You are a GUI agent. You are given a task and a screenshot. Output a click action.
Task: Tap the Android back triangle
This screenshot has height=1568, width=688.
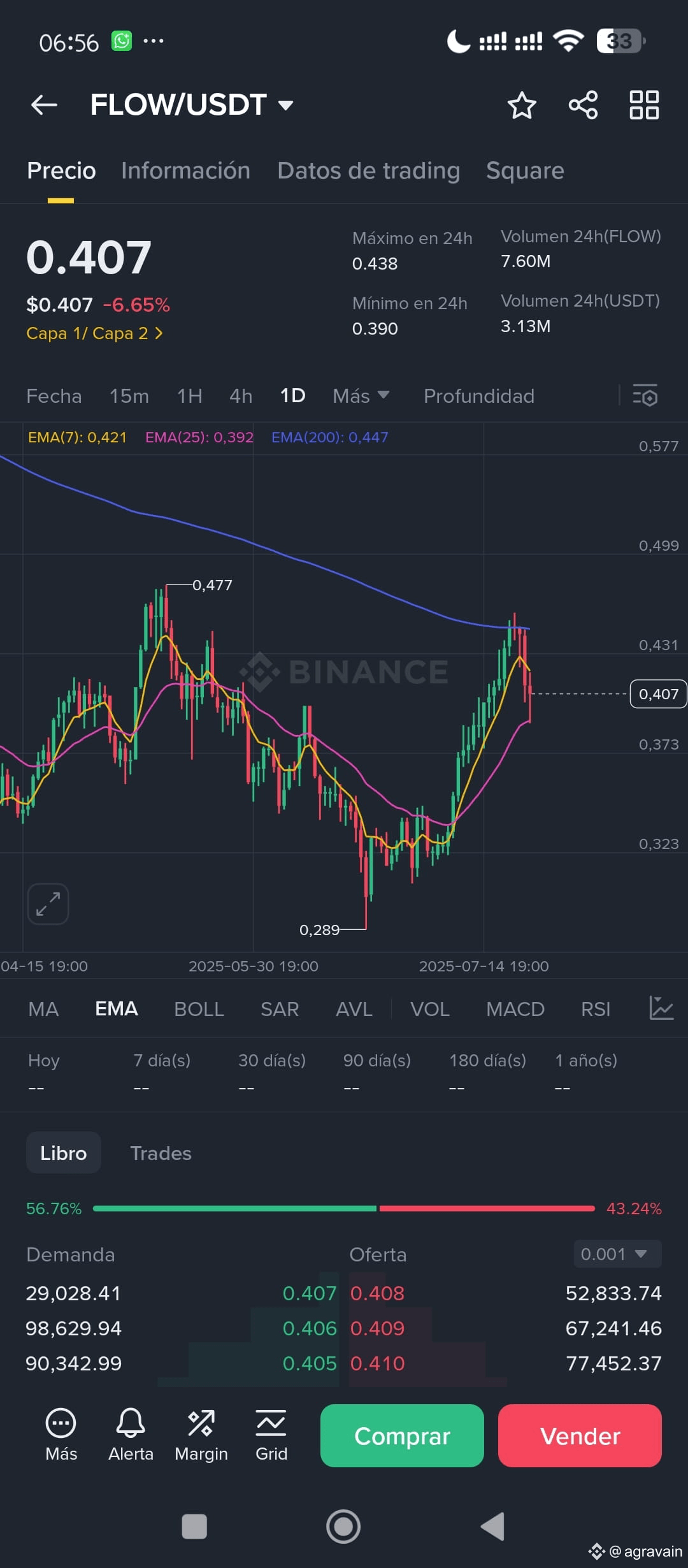tap(492, 1527)
